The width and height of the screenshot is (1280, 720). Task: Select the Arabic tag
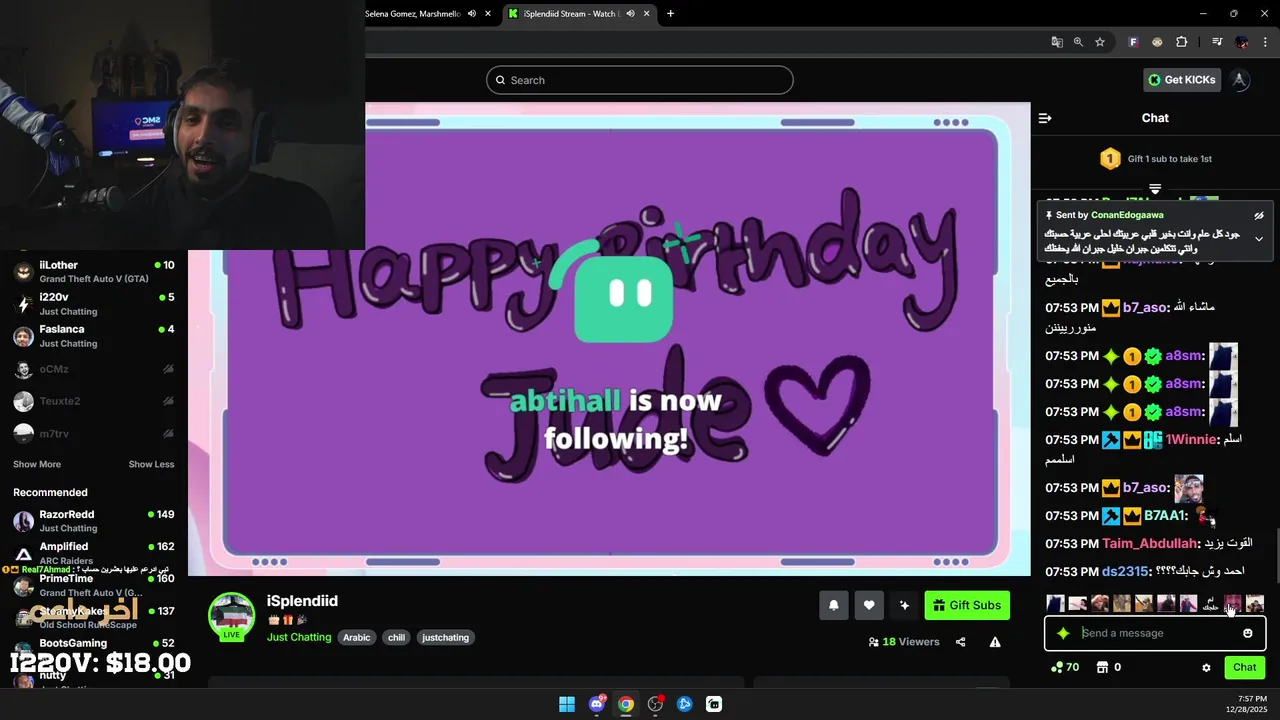[357, 637]
